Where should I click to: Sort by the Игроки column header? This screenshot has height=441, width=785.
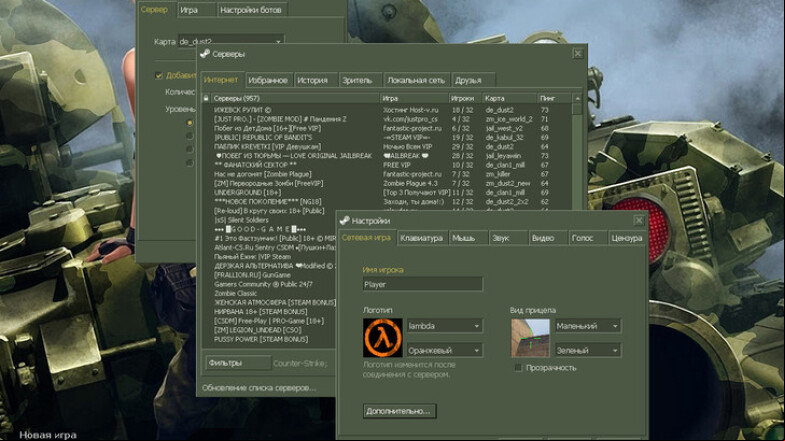click(465, 98)
